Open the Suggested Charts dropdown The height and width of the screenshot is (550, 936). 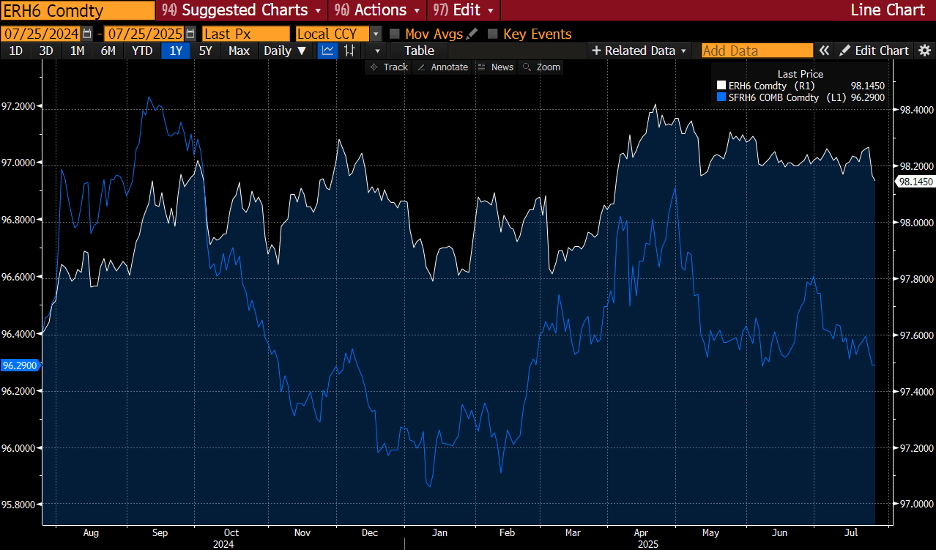tap(242, 10)
